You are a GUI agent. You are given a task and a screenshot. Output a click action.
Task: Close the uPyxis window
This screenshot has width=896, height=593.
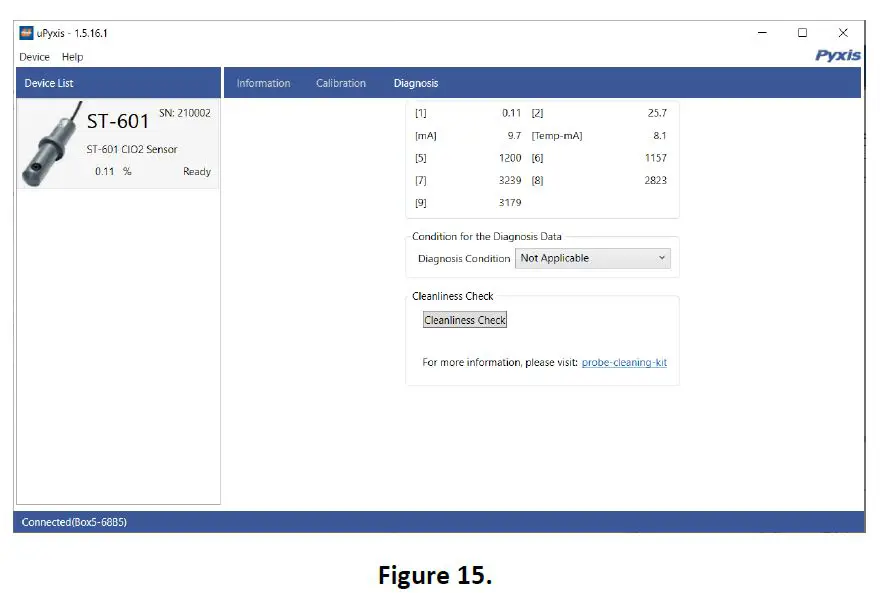tap(843, 33)
